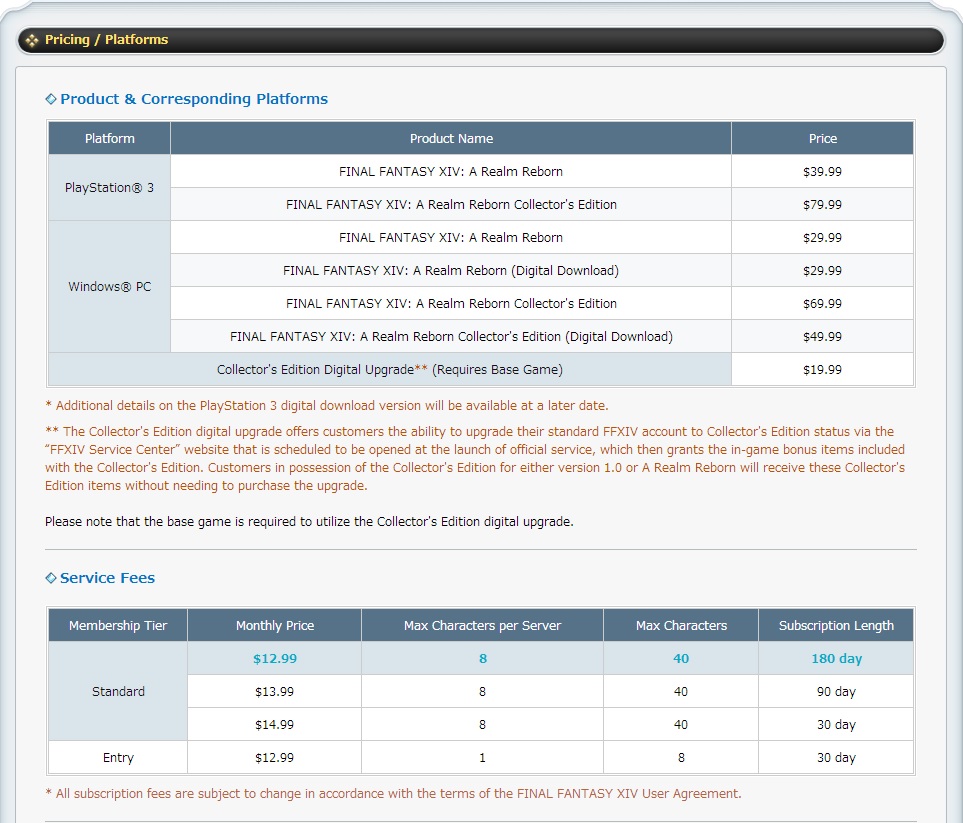
Task: Click the PlayStation 3 digital download footnote
Action: 327,405
